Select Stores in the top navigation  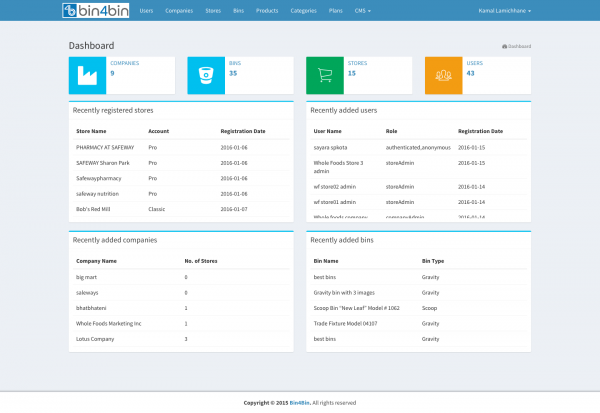pyautogui.click(x=212, y=10)
